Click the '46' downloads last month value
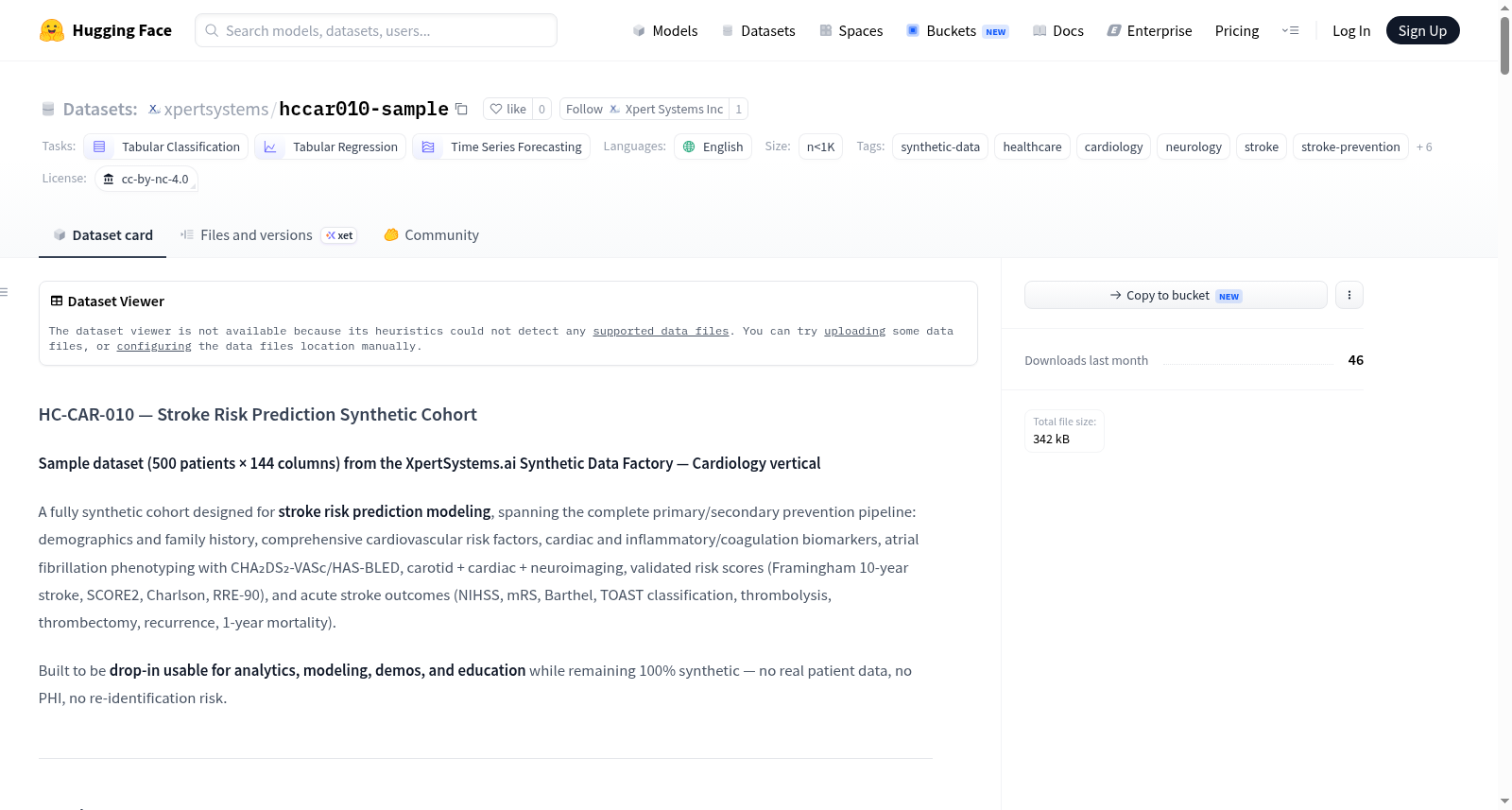 1355,360
